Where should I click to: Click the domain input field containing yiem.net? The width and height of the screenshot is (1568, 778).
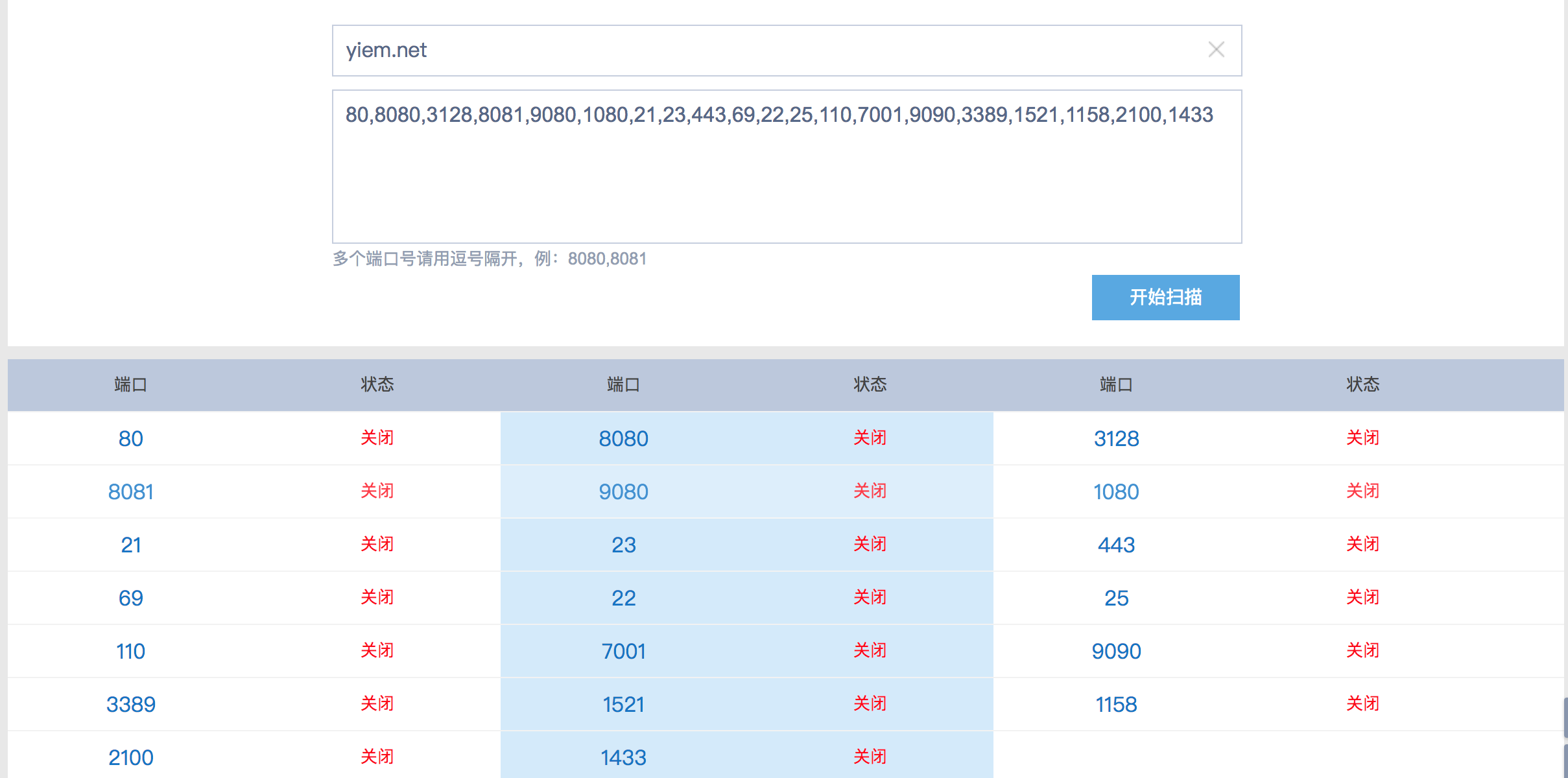tap(787, 51)
